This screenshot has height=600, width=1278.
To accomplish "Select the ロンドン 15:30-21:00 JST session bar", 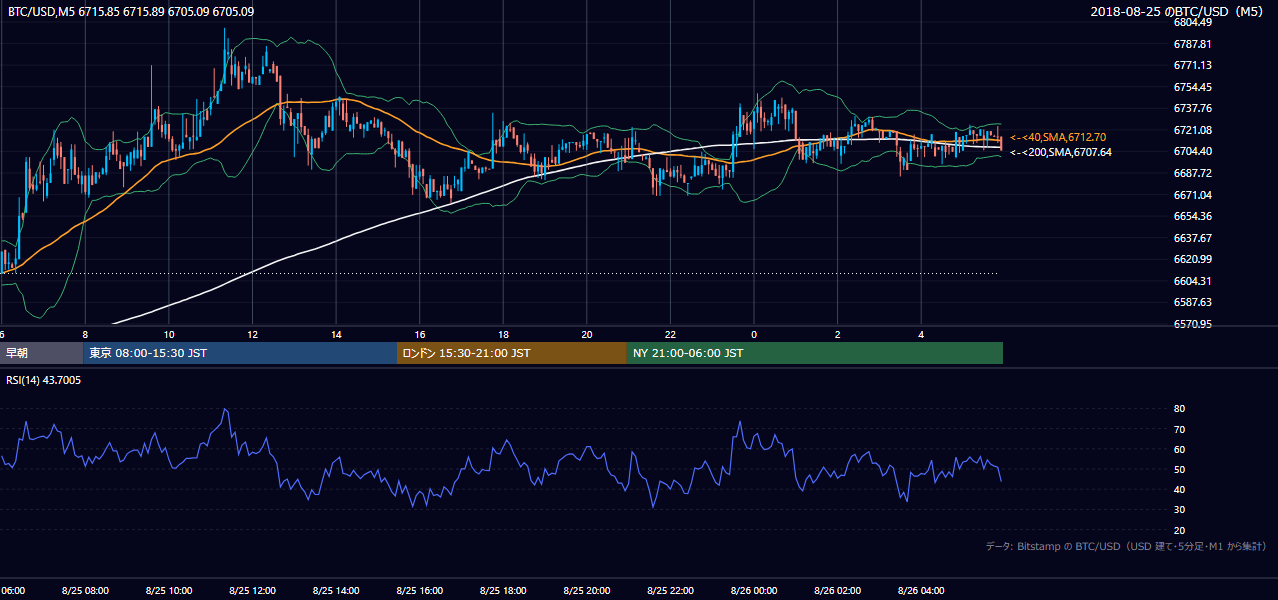I will [512, 353].
